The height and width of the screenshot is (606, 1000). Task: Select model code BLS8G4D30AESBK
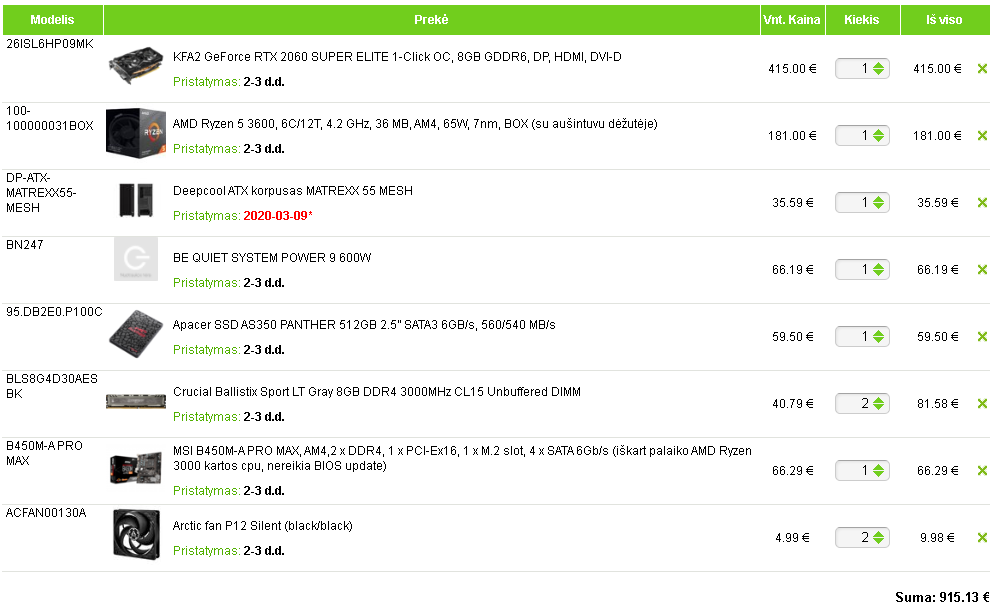(52, 387)
